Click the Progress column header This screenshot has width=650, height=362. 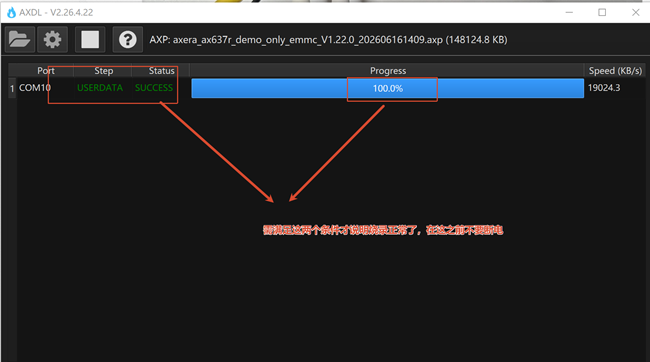coord(388,70)
